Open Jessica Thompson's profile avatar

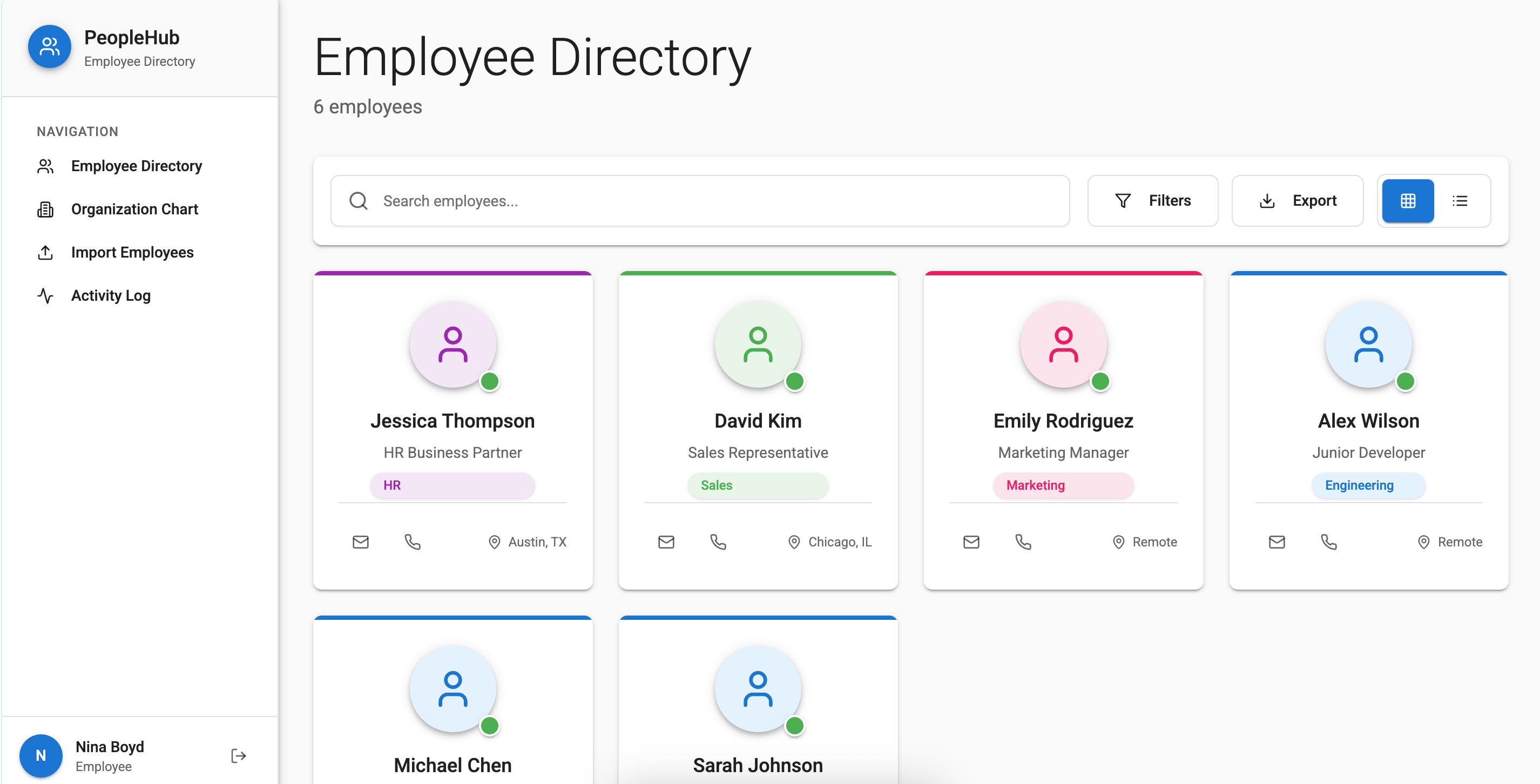coord(452,344)
